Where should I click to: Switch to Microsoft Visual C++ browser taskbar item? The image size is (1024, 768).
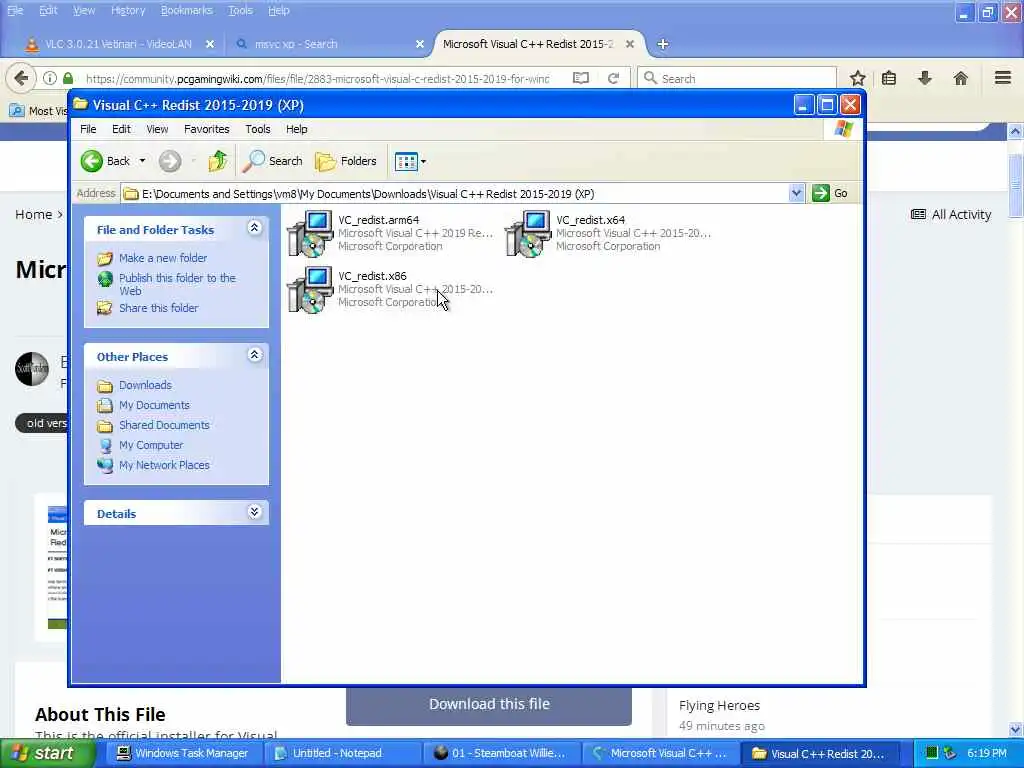660,754
